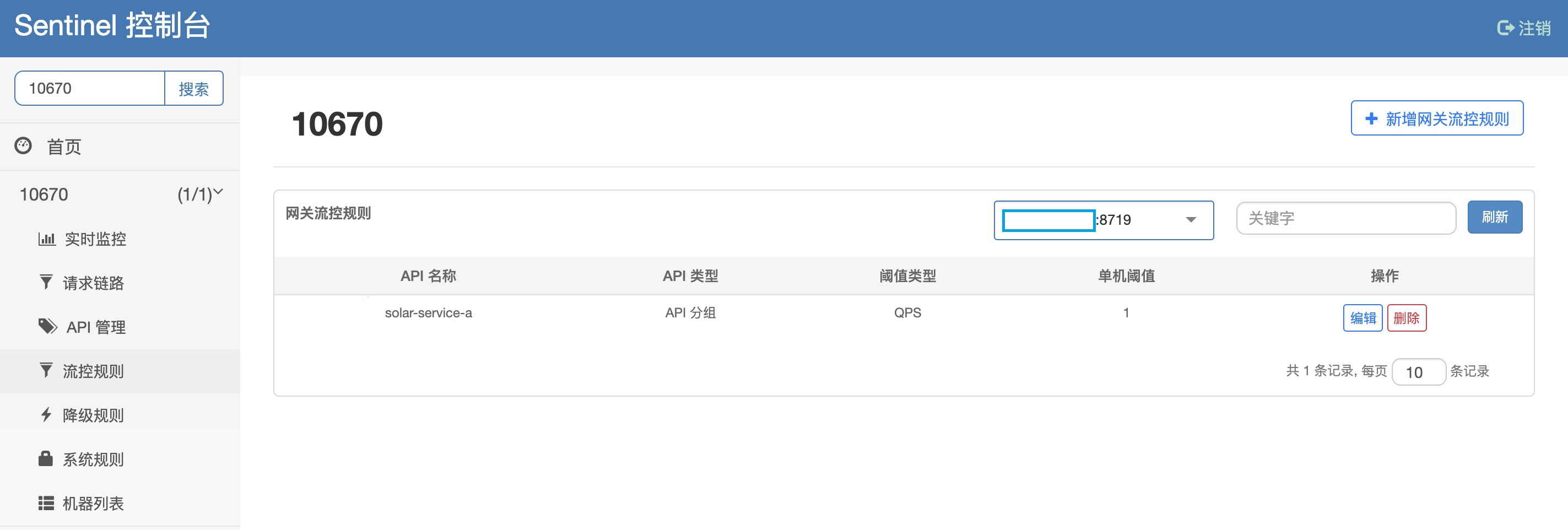1568x530 pixels.
Task: Click the funnel icon next to 请求链路
Action: point(46,283)
